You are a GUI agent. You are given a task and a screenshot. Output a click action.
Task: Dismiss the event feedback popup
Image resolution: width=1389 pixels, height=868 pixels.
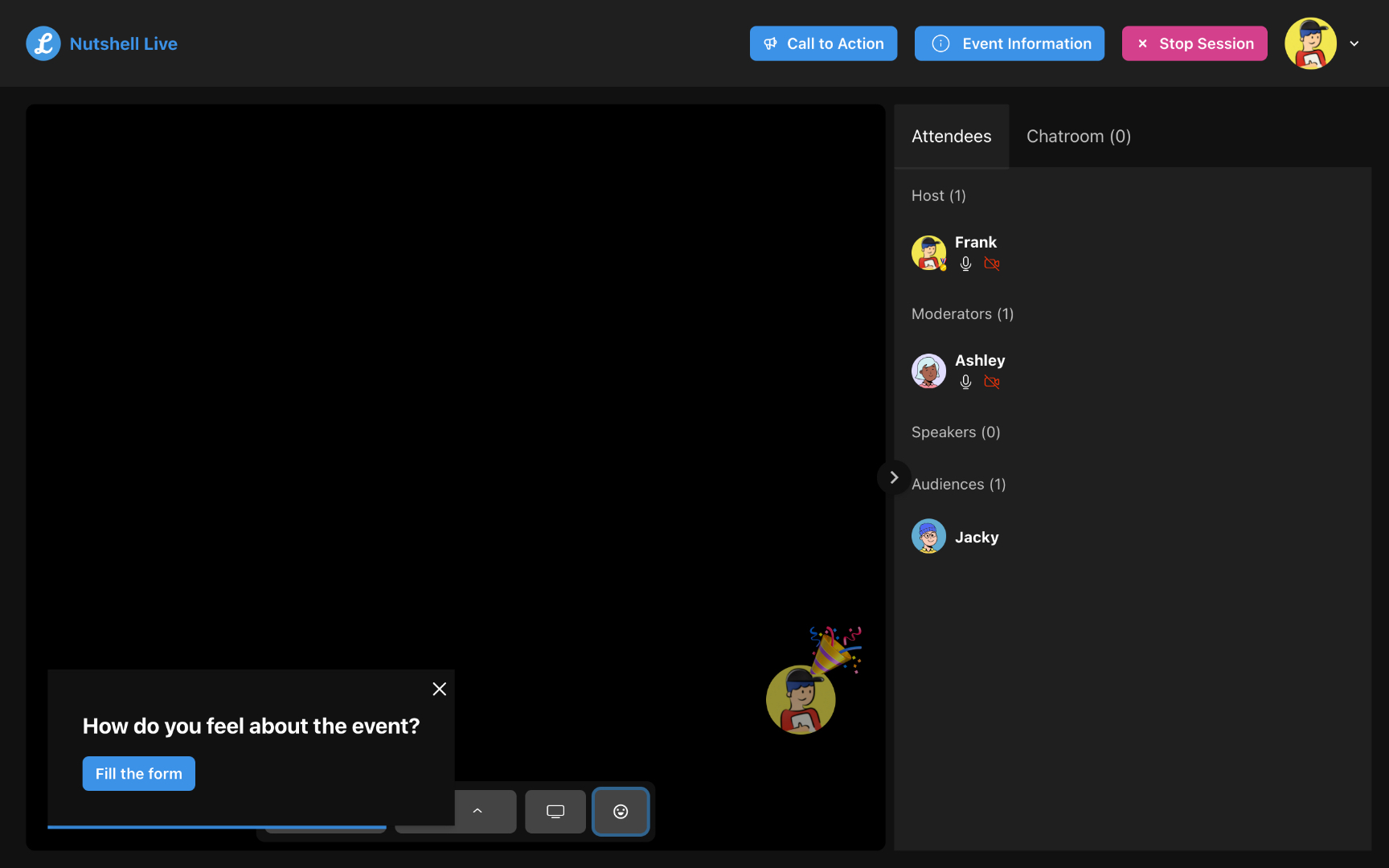pos(439,689)
